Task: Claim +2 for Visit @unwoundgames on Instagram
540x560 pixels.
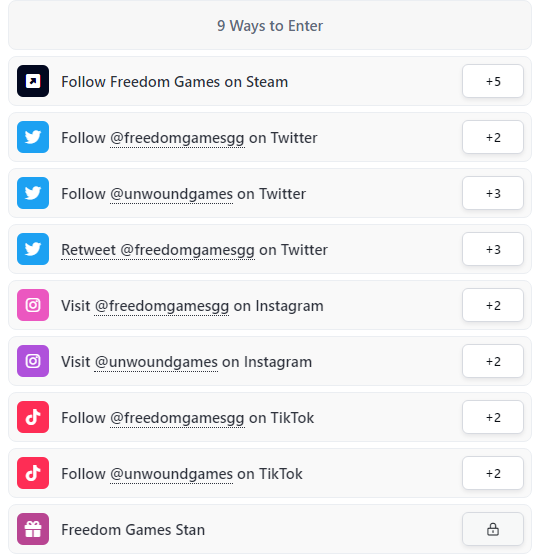Action: 493,361
